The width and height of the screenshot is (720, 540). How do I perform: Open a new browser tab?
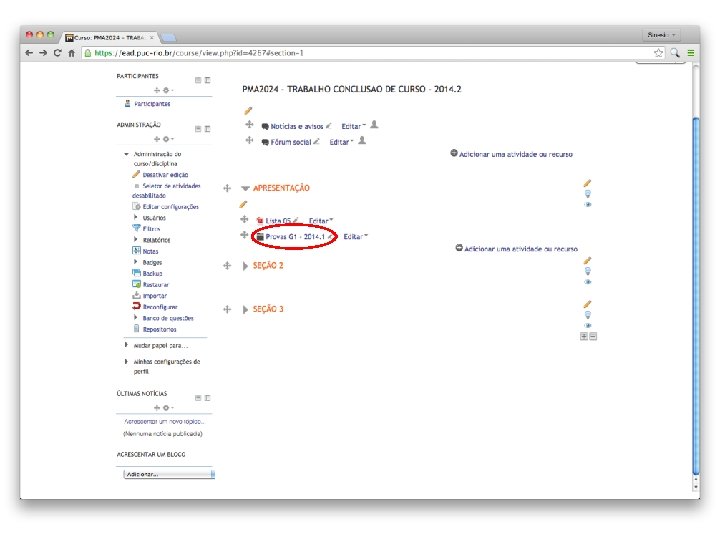click(169, 37)
